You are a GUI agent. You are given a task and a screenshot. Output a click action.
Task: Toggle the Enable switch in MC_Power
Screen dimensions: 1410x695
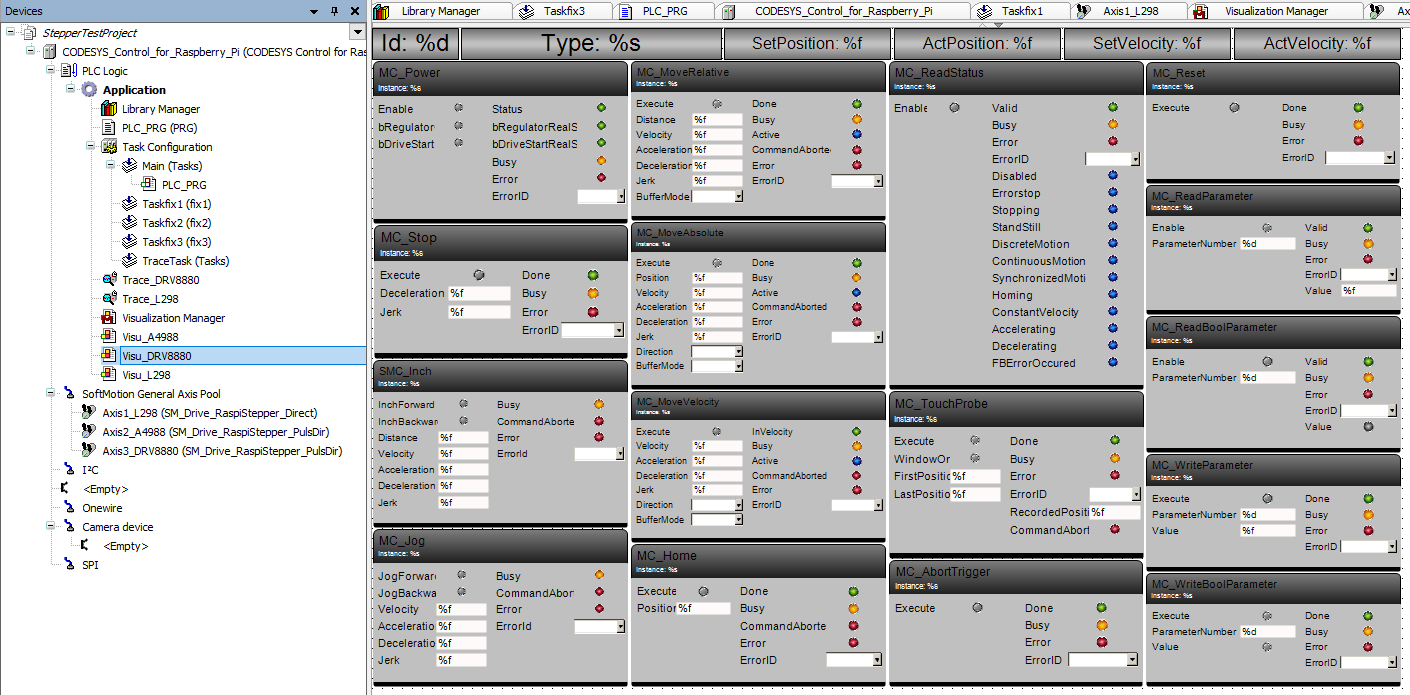point(458,108)
